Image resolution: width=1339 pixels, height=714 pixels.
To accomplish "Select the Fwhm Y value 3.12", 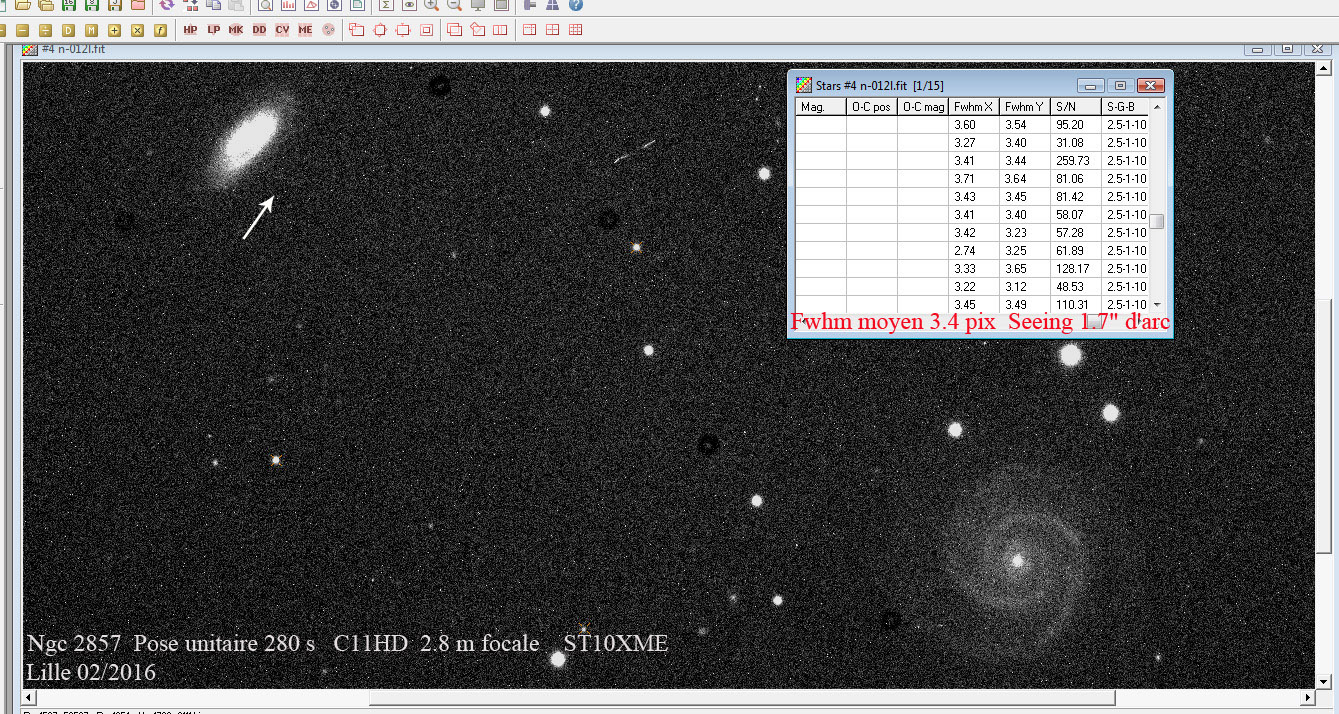I will [x=1025, y=287].
